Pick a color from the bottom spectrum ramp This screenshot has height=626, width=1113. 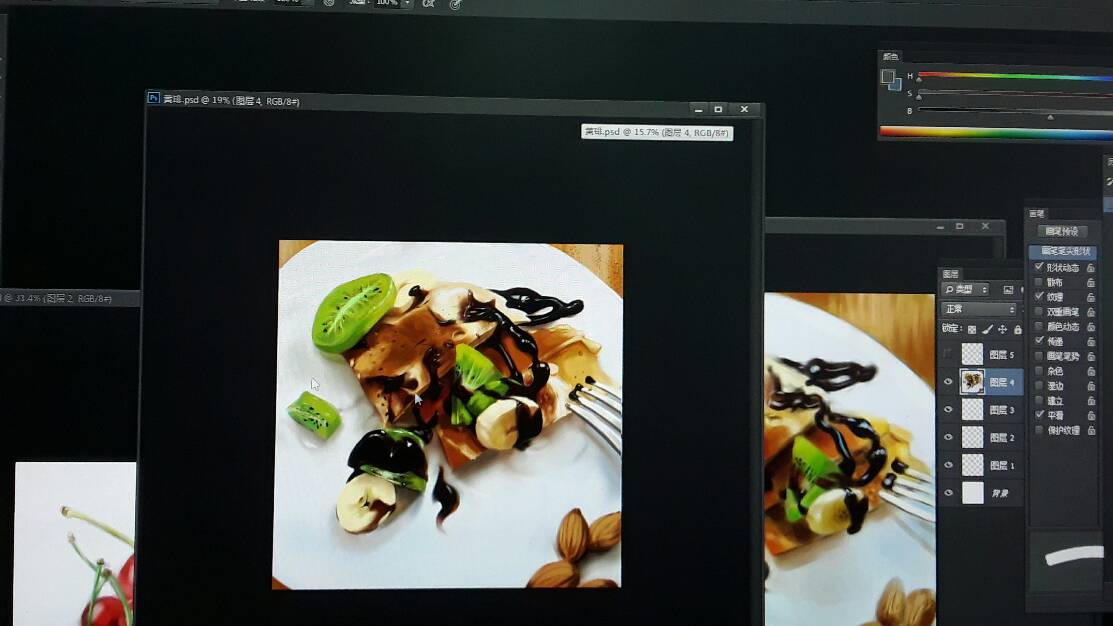[996, 132]
